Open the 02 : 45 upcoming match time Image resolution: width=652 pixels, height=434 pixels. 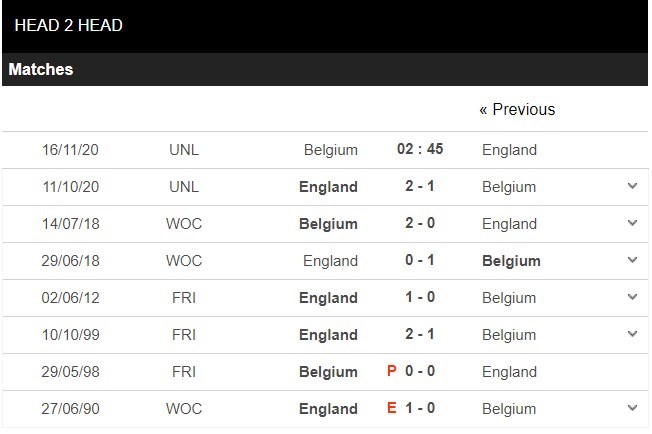(420, 150)
